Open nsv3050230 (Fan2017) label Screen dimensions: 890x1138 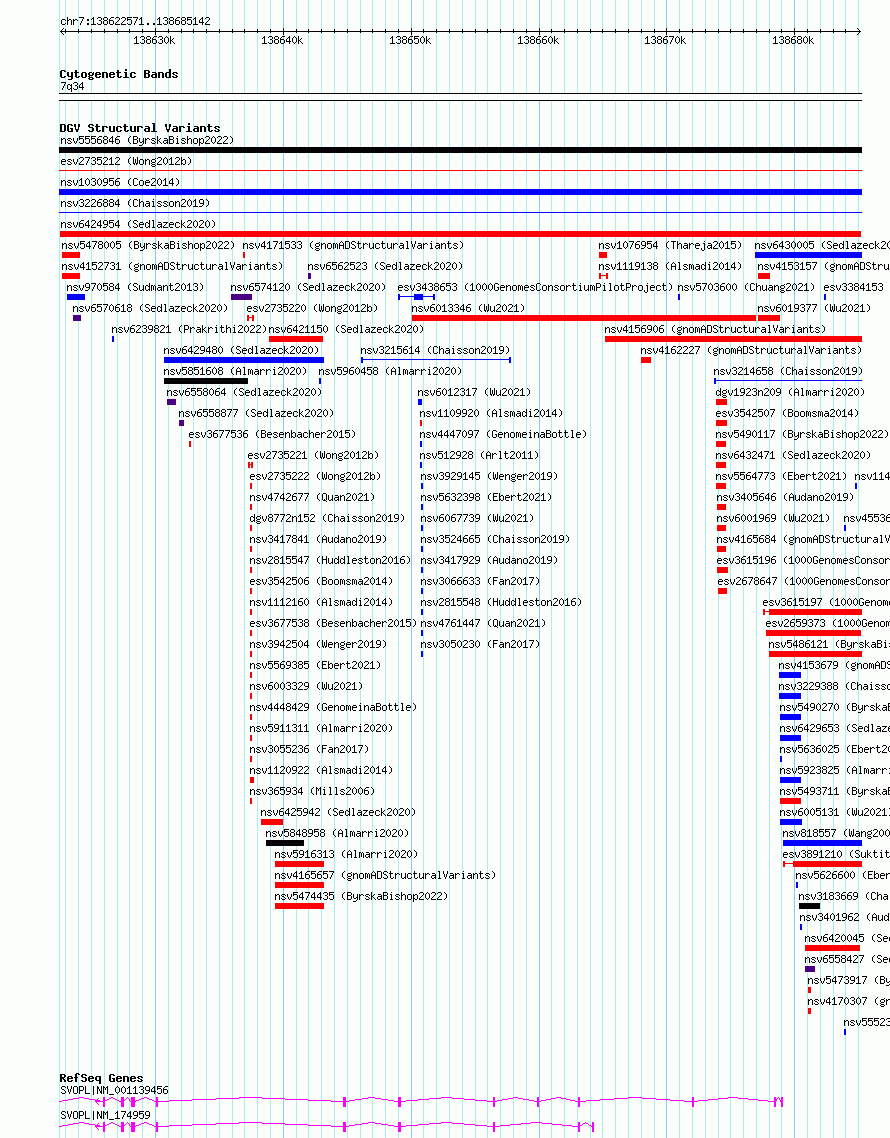point(480,644)
